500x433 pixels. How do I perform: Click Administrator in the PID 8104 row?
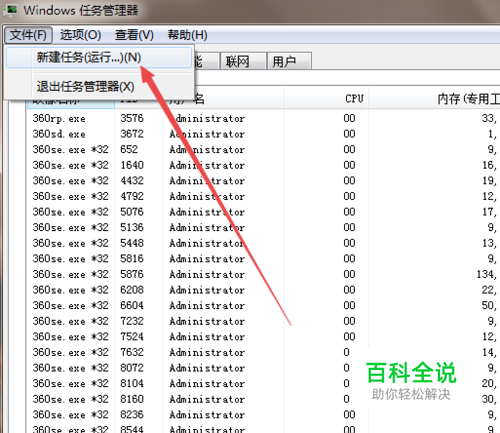[x=207, y=384]
